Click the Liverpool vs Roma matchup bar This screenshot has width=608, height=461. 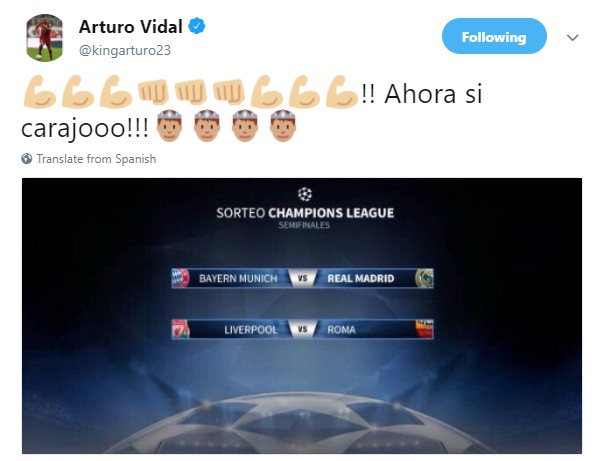(302, 329)
